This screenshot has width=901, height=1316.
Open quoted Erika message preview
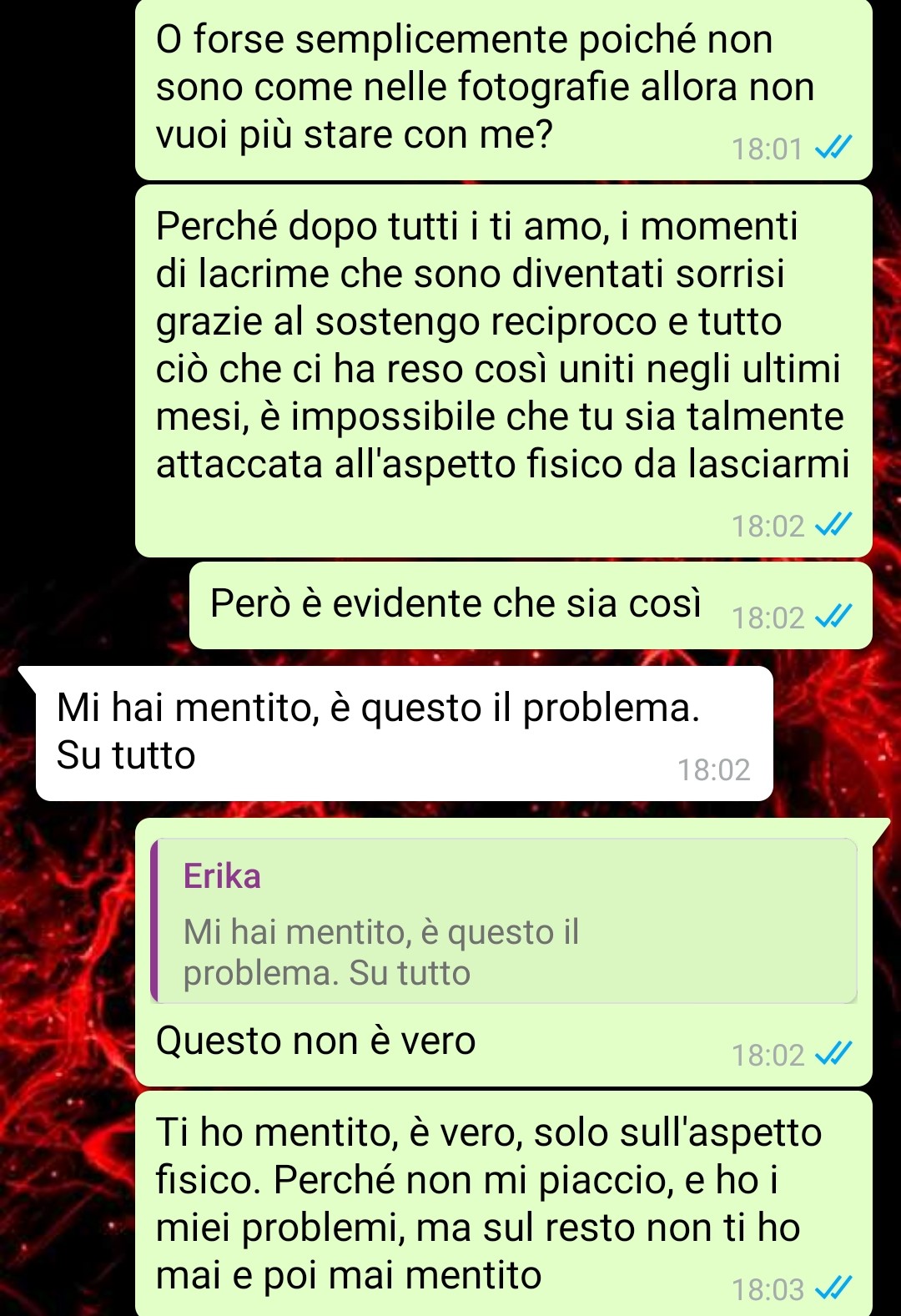tap(504, 920)
